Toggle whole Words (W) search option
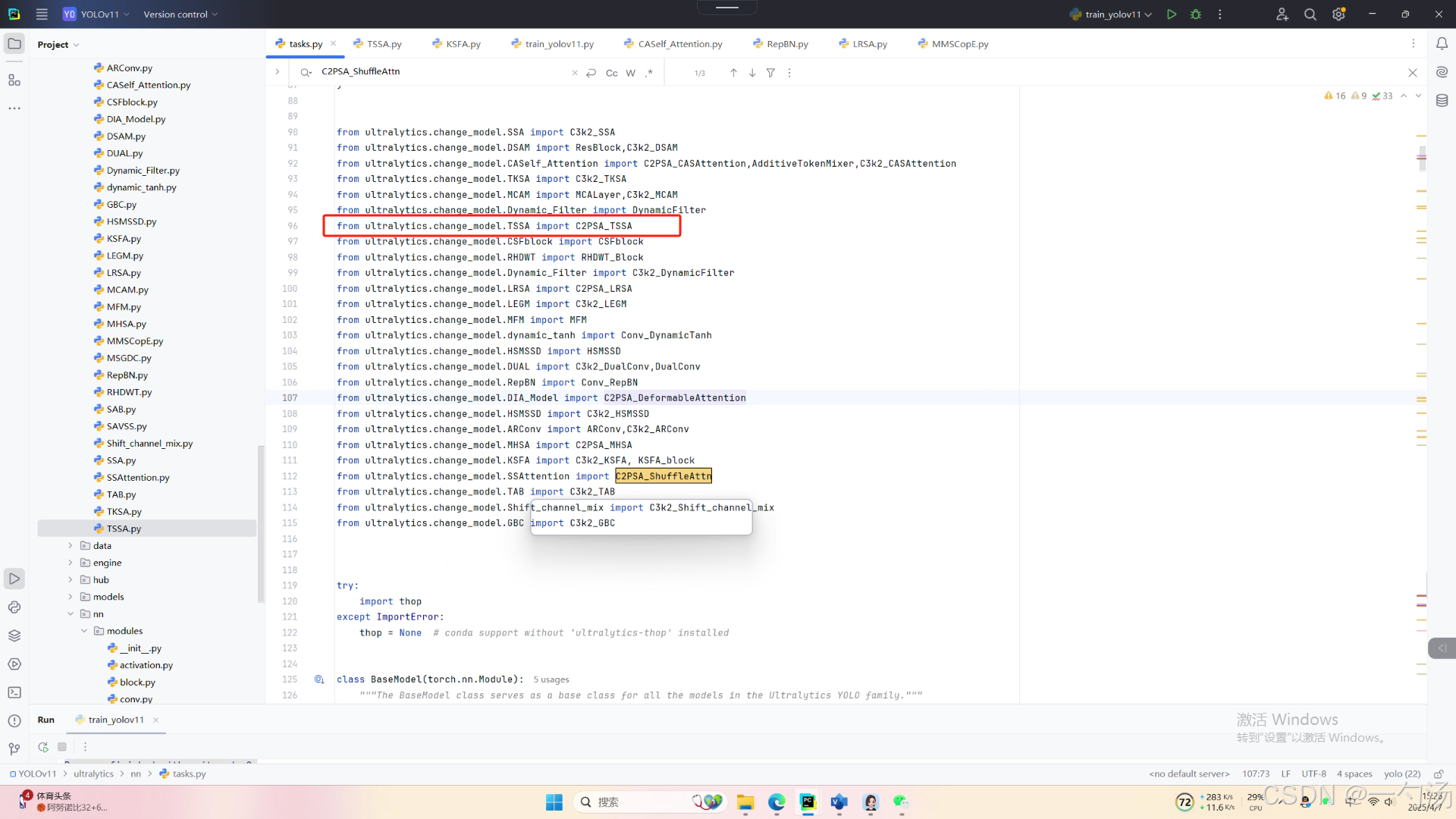 [630, 73]
